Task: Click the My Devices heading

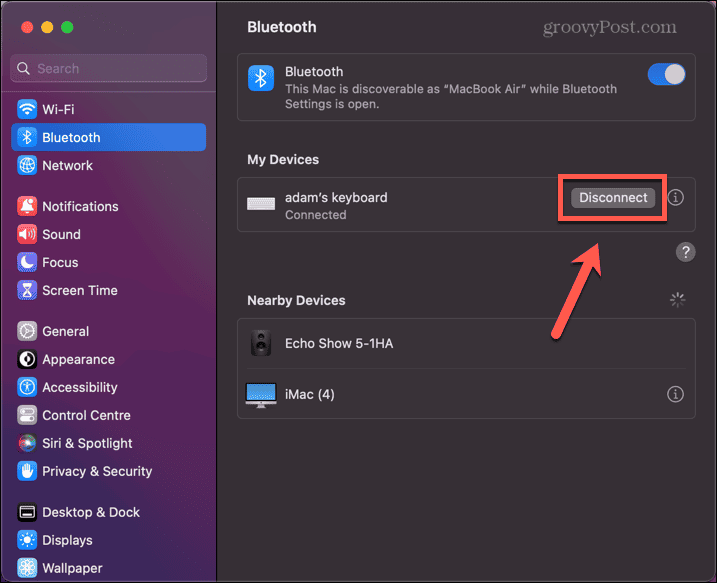Action: (283, 160)
